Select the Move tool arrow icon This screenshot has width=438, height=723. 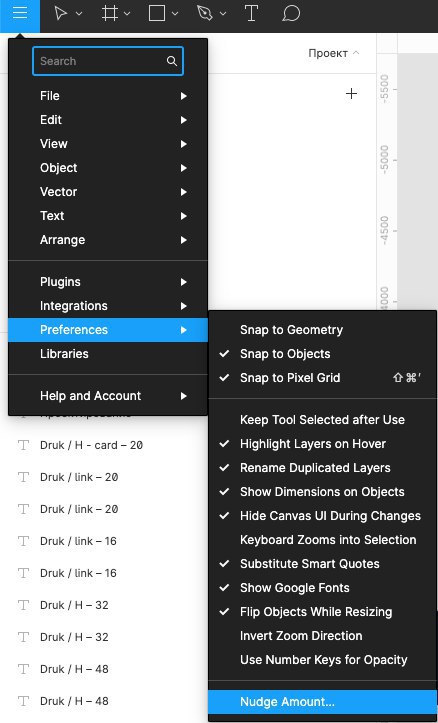tap(60, 13)
